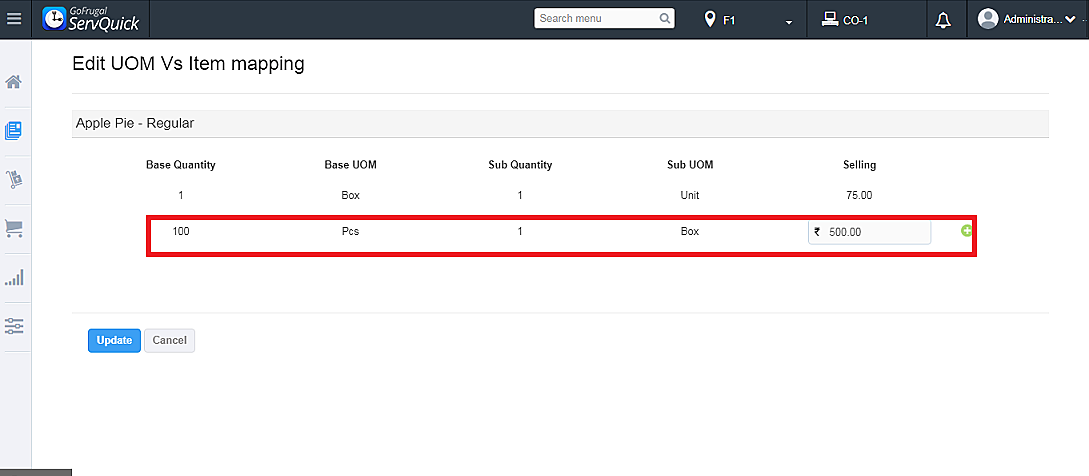Click the Apple Pie - Regular header
The image size is (1089, 476).
tap(135, 123)
